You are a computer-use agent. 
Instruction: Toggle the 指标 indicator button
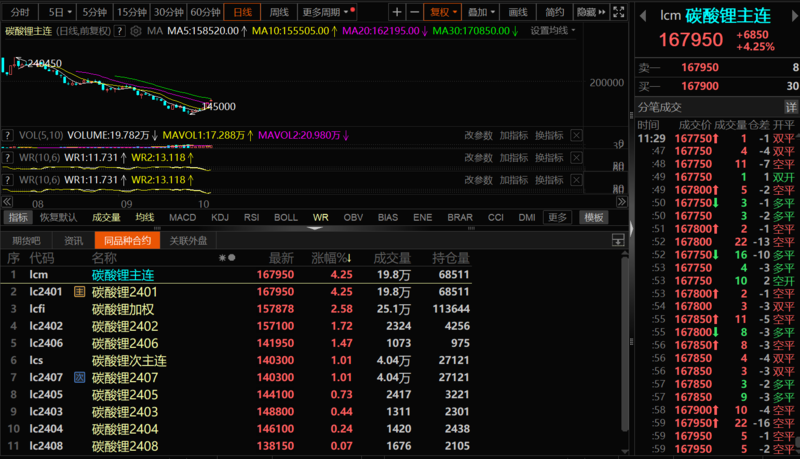(18, 217)
